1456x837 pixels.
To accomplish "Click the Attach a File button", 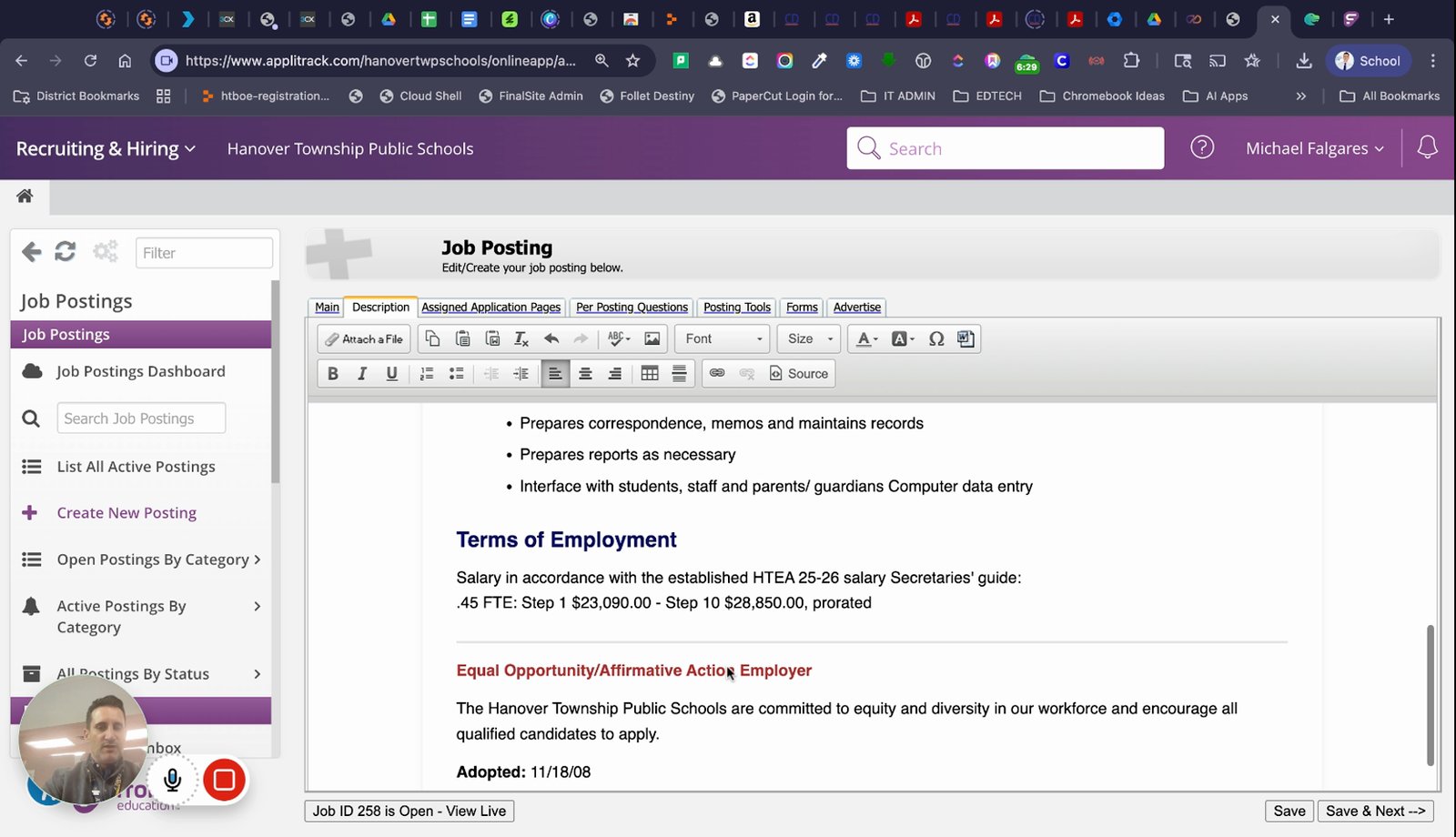I will pos(365,339).
